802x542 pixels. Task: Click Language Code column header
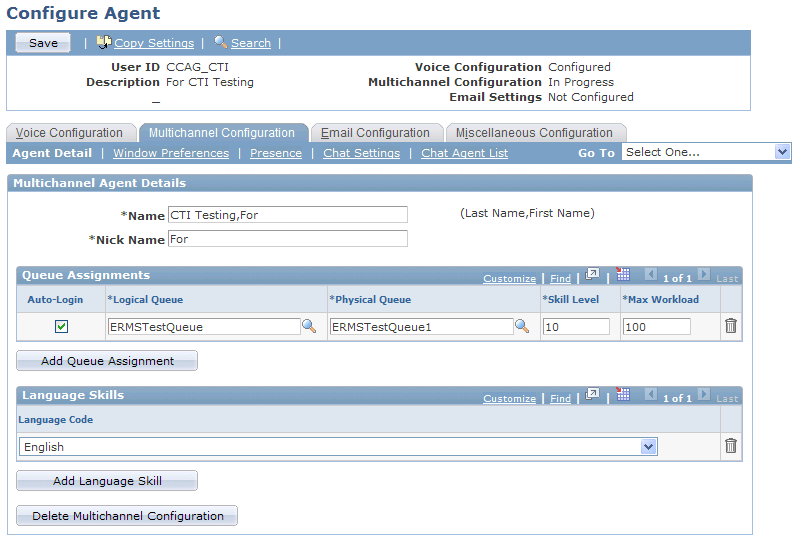tap(56, 420)
